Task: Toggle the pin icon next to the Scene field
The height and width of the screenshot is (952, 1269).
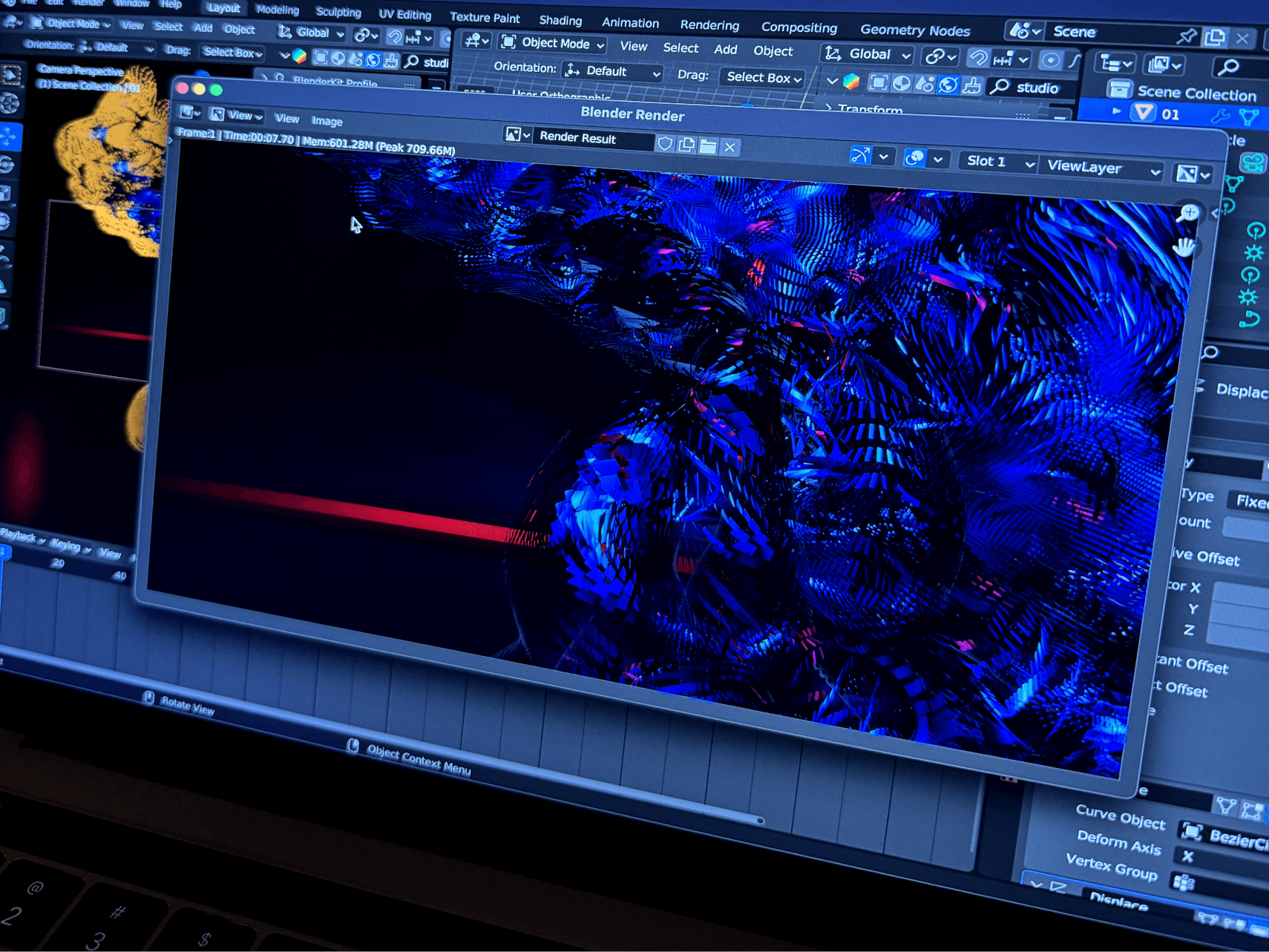Action: tap(1186, 35)
